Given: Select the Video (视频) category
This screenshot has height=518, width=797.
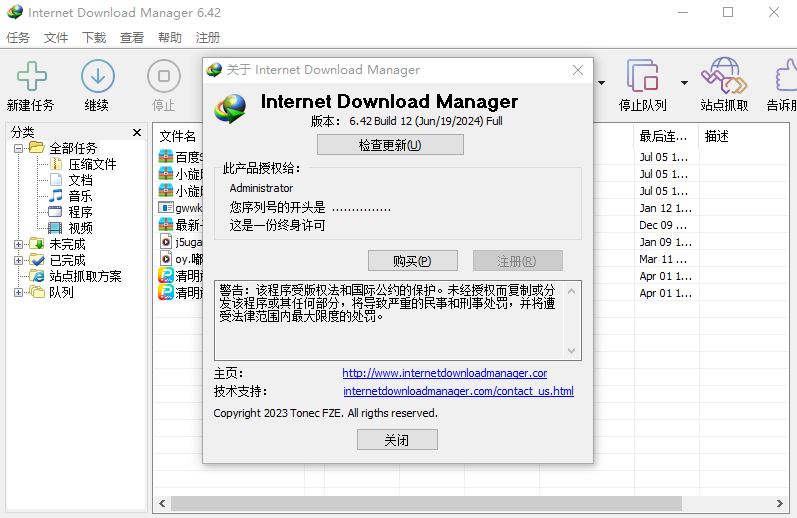Looking at the screenshot, I should tap(80, 228).
